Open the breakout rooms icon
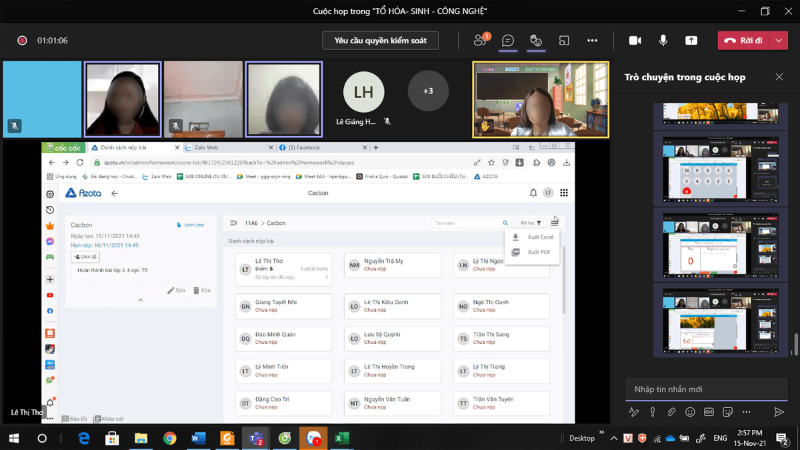 pyautogui.click(x=564, y=40)
